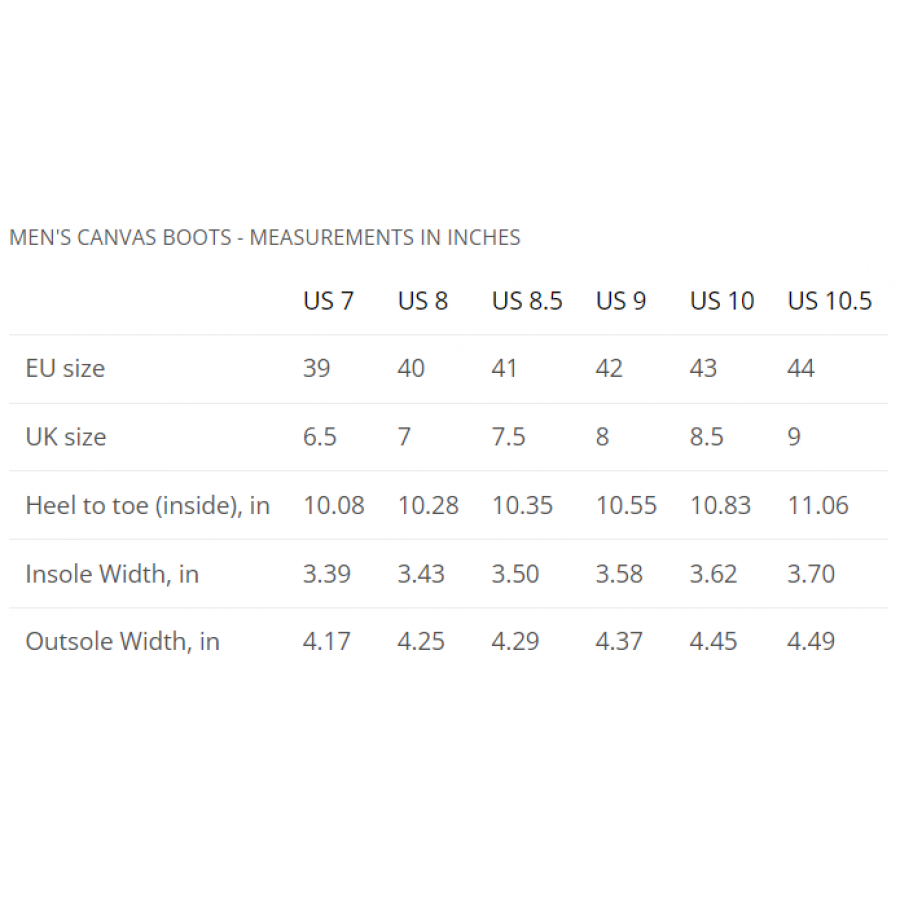Select heel to toe value 10.83
The image size is (900, 900).
pos(720,506)
